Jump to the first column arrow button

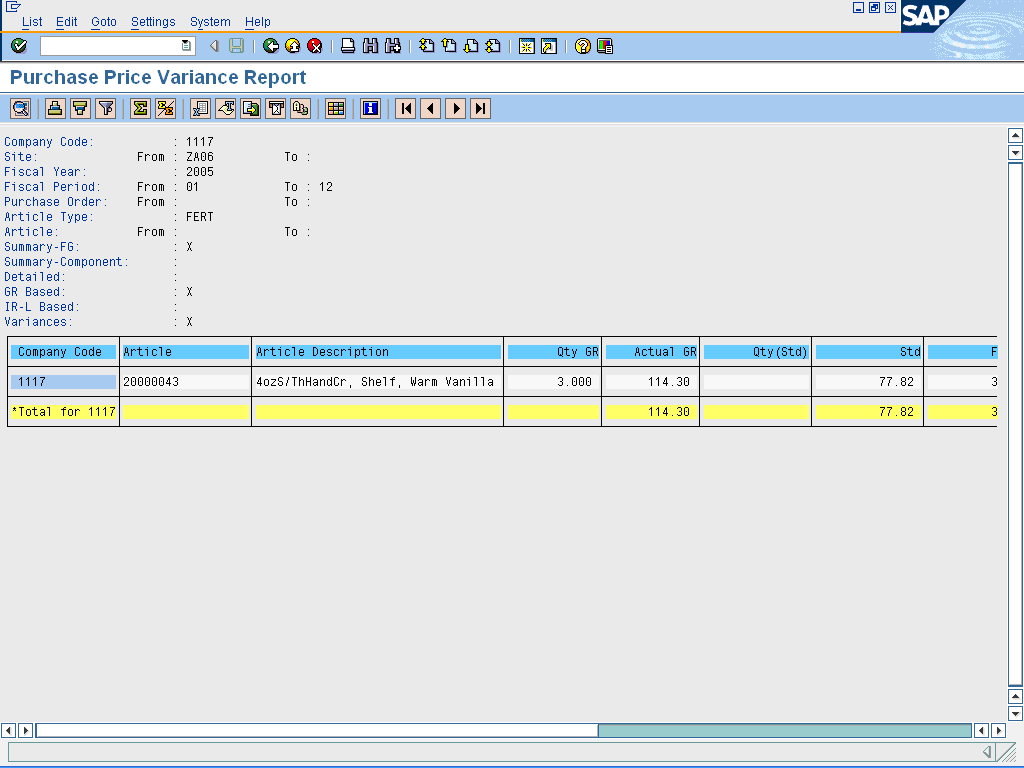click(406, 108)
